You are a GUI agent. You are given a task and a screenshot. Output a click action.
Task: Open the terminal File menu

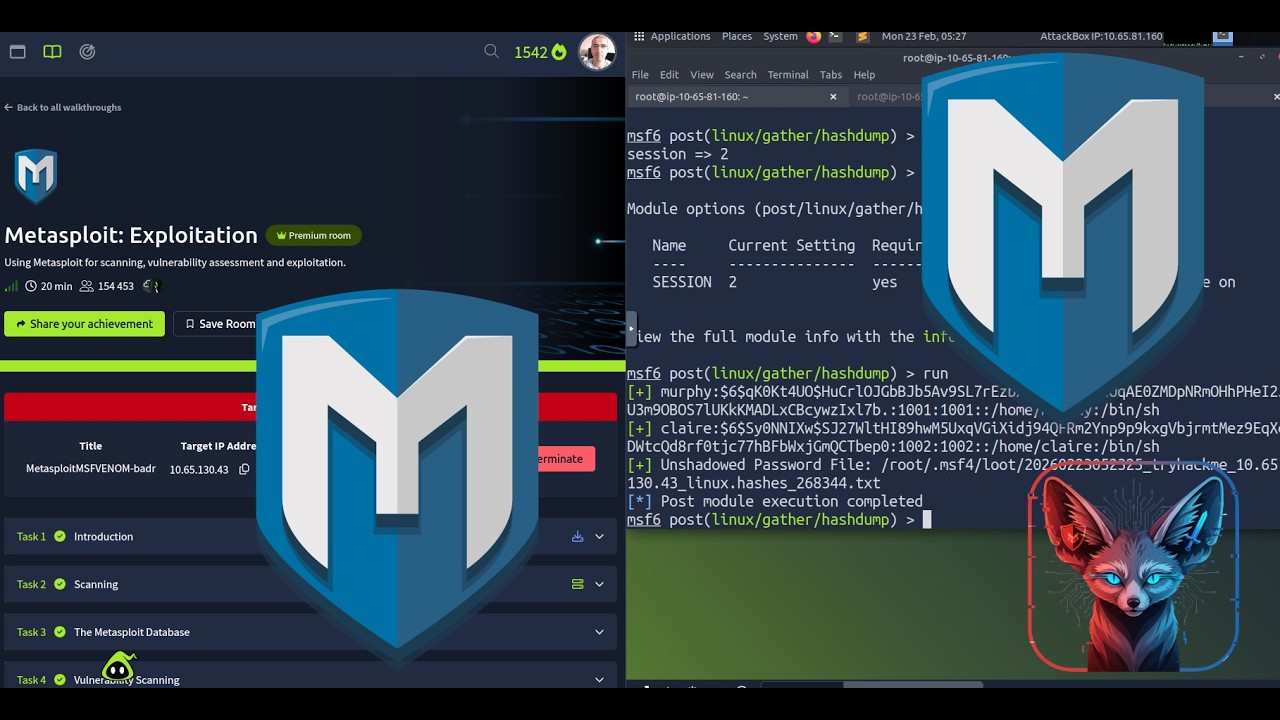pyautogui.click(x=640, y=75)
